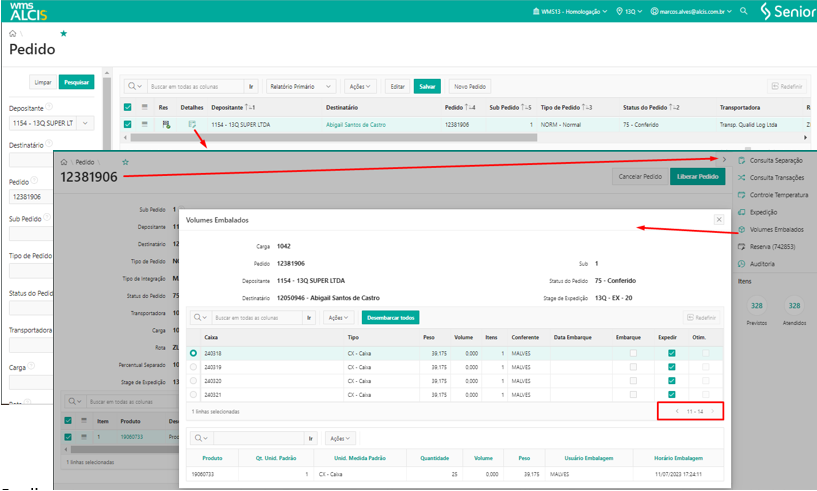Click the Pesquisar button

click(x=77, y=82)
